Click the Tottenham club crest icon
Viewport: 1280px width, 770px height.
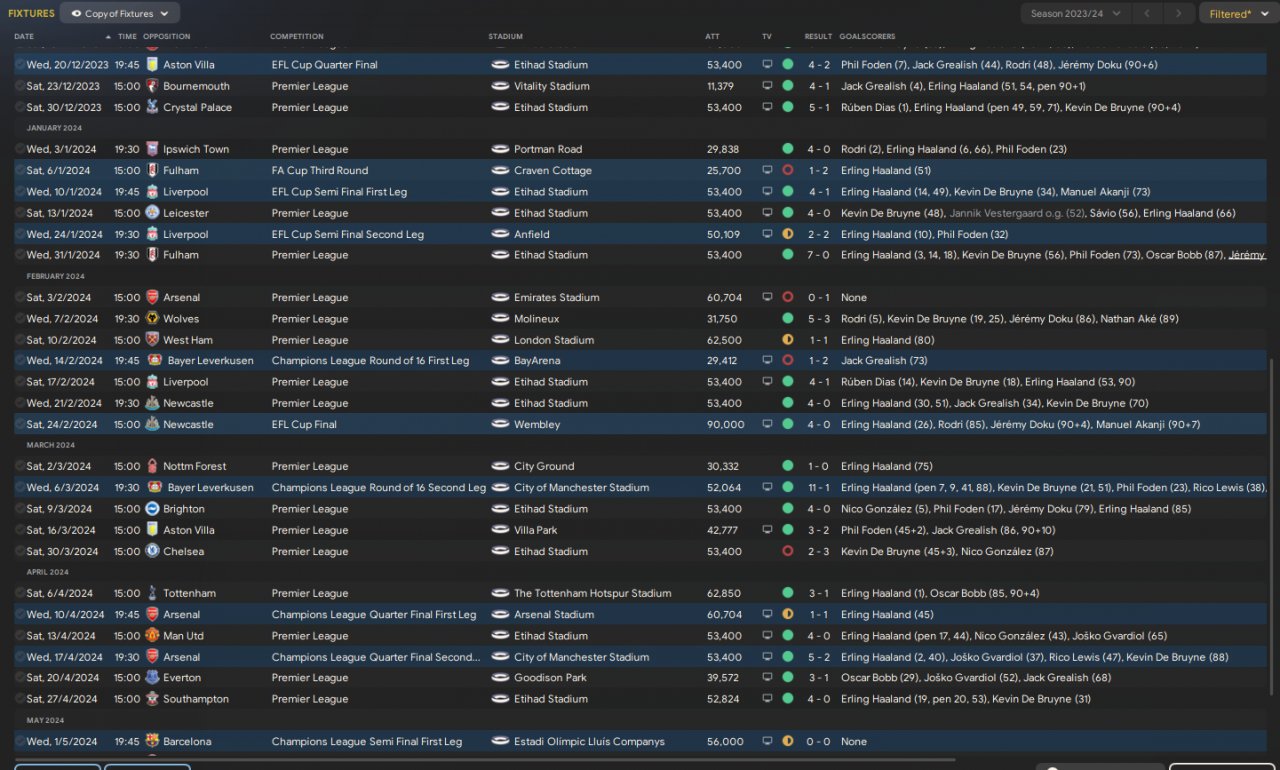pos(152,594)
